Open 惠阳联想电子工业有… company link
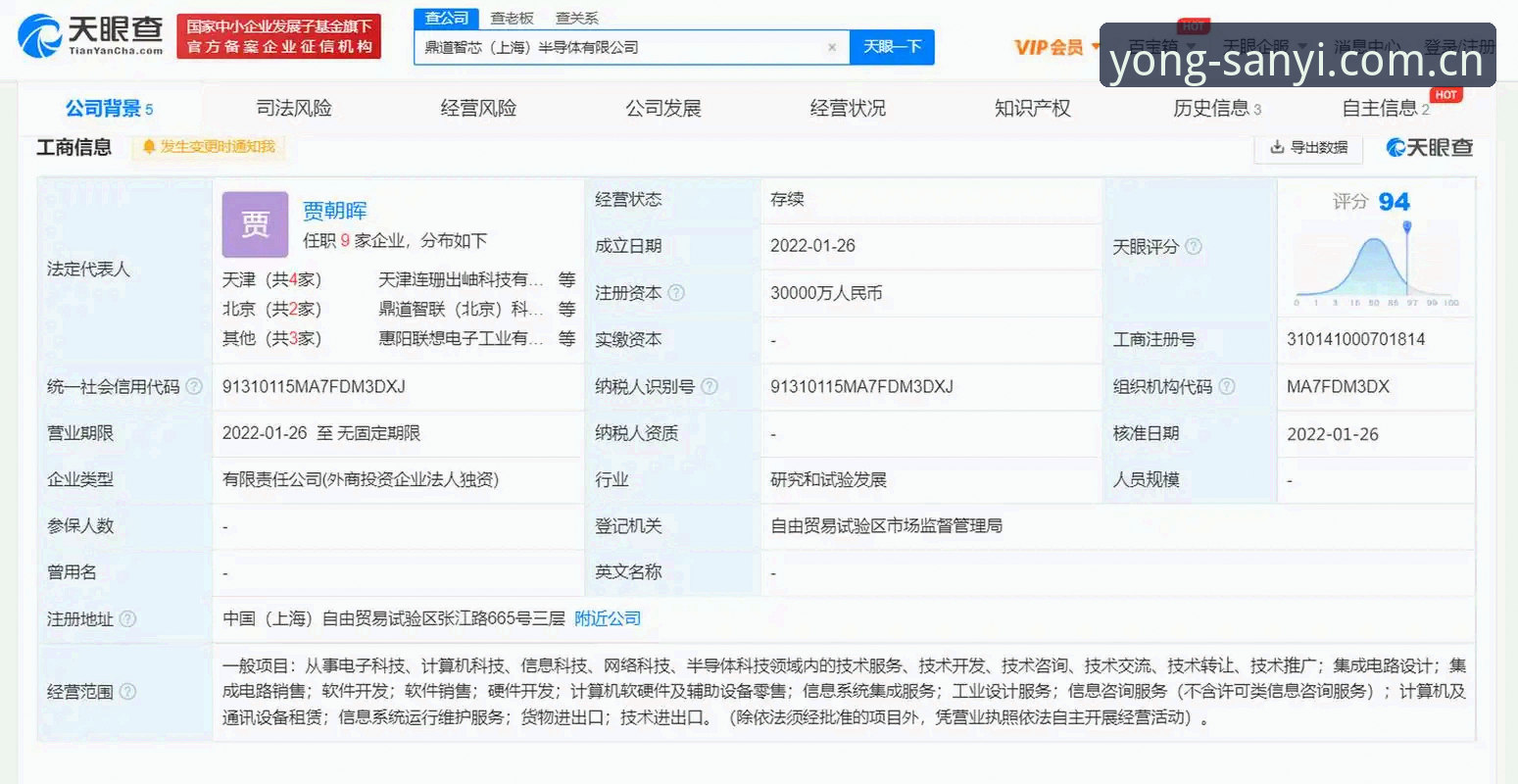Screen dimensions: 1518x784 click(x=461, y=338)
